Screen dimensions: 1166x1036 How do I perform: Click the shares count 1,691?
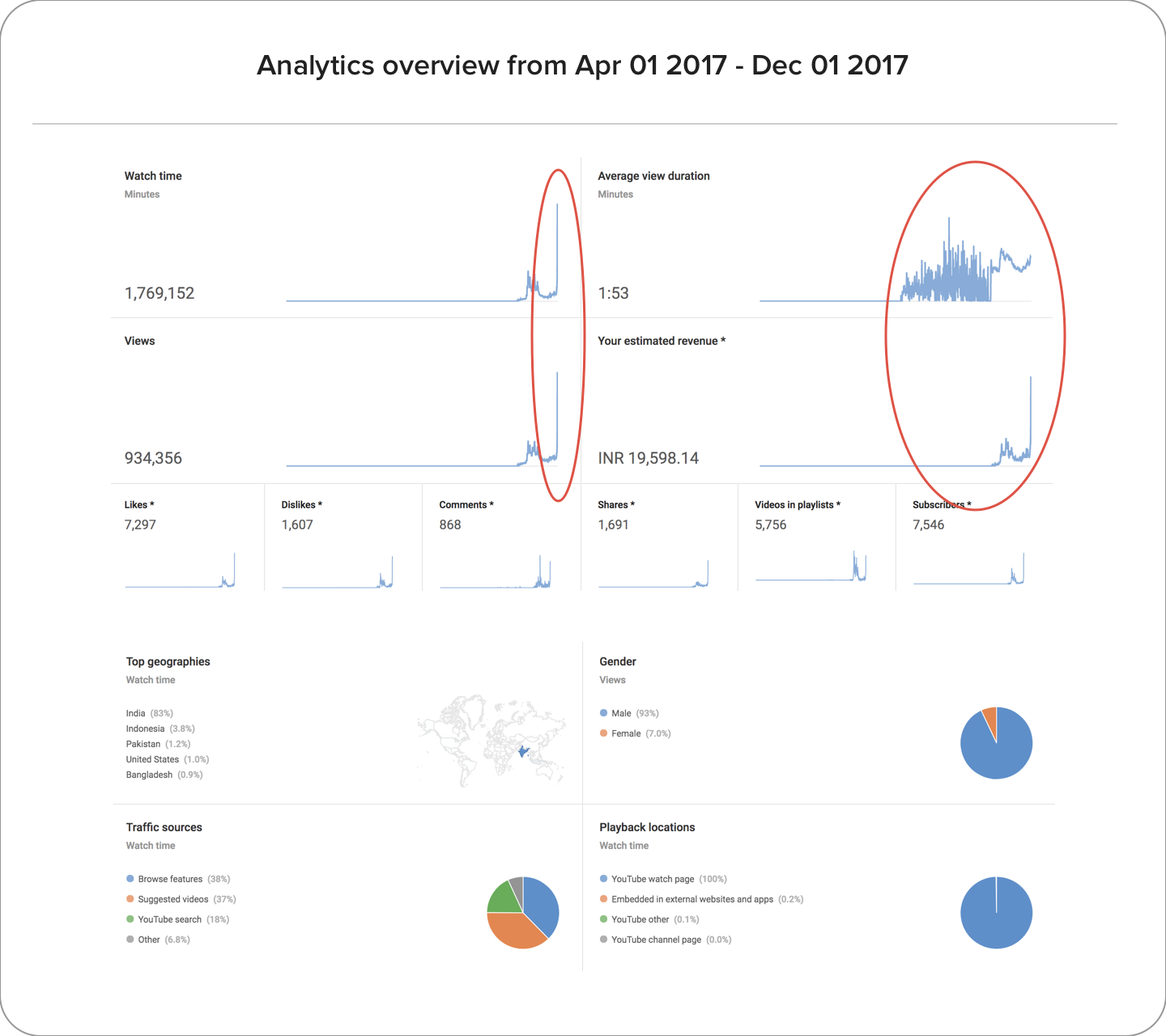pos(613,524)
